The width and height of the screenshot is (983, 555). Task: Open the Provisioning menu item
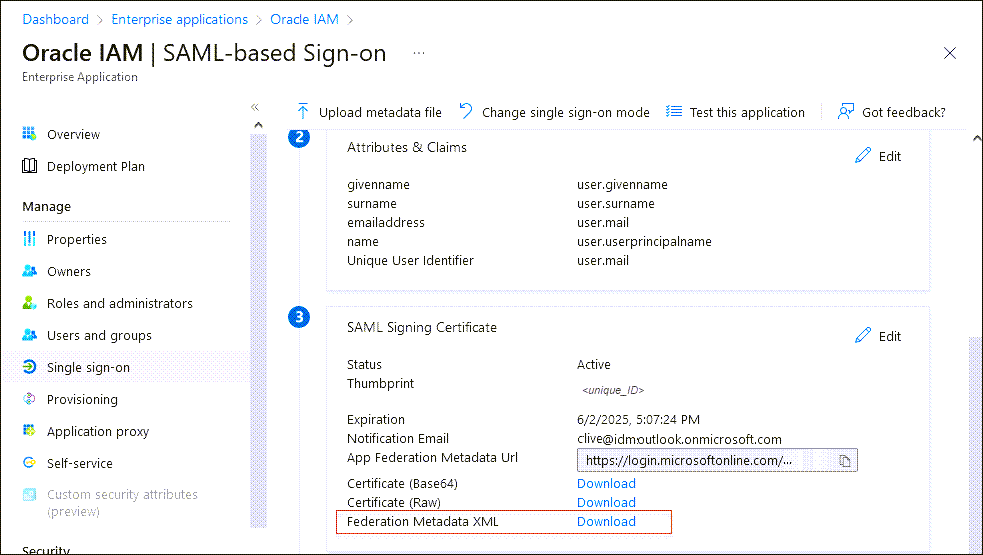tap(82, 399)
